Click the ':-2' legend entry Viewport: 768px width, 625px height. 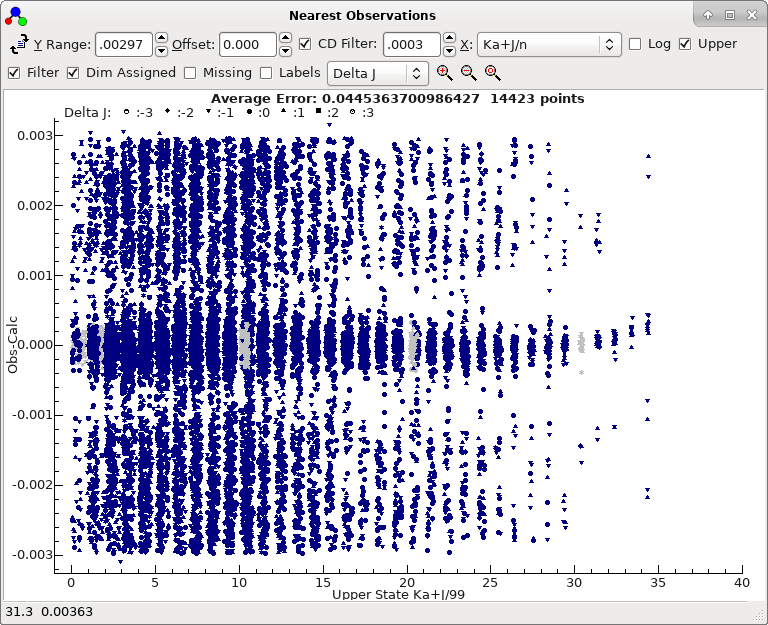click(x=179, y=113)
